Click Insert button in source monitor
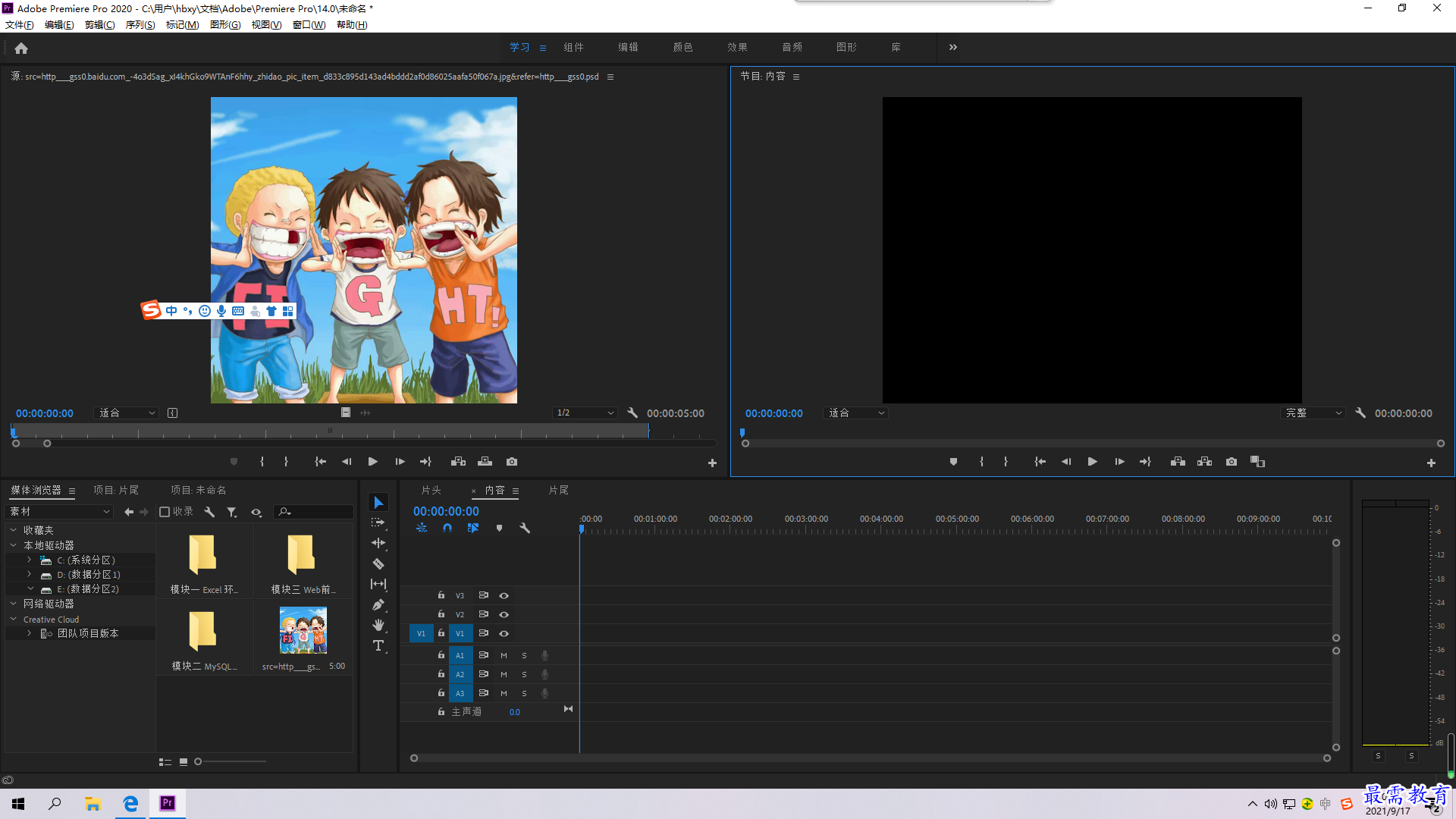 [458, 462]
